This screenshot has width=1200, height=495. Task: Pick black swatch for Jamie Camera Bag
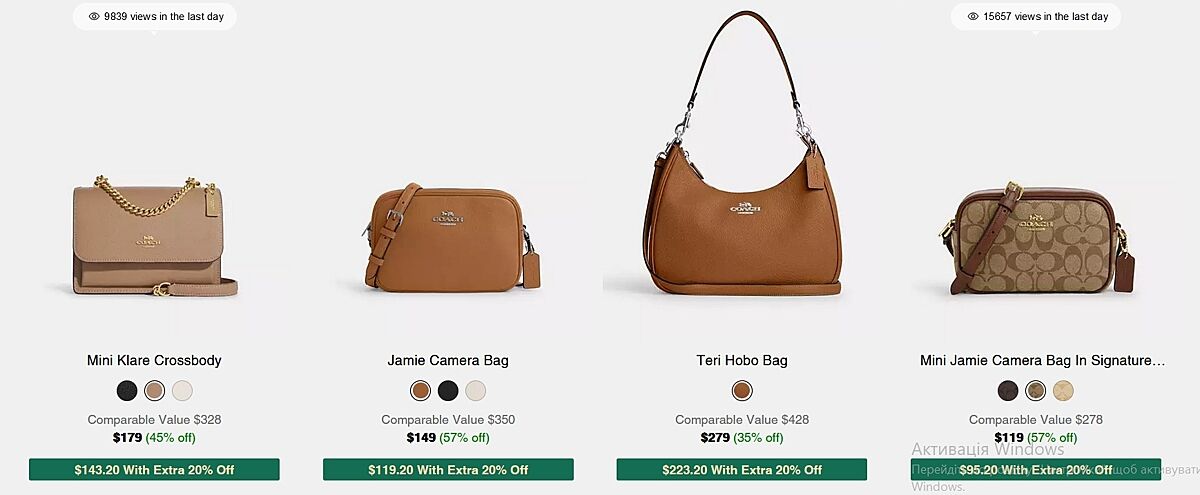(x=448, y=391)
